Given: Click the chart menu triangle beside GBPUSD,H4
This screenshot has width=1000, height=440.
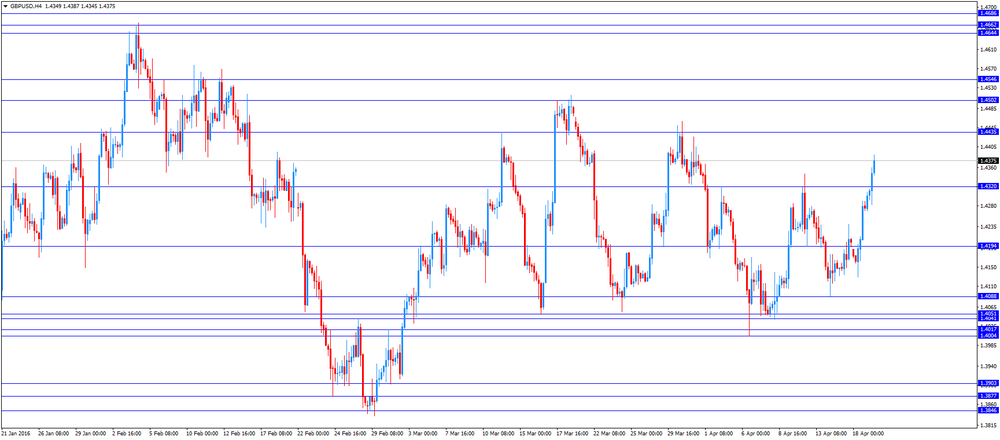Looking at the screenshot, I should (x=4, y=5).
